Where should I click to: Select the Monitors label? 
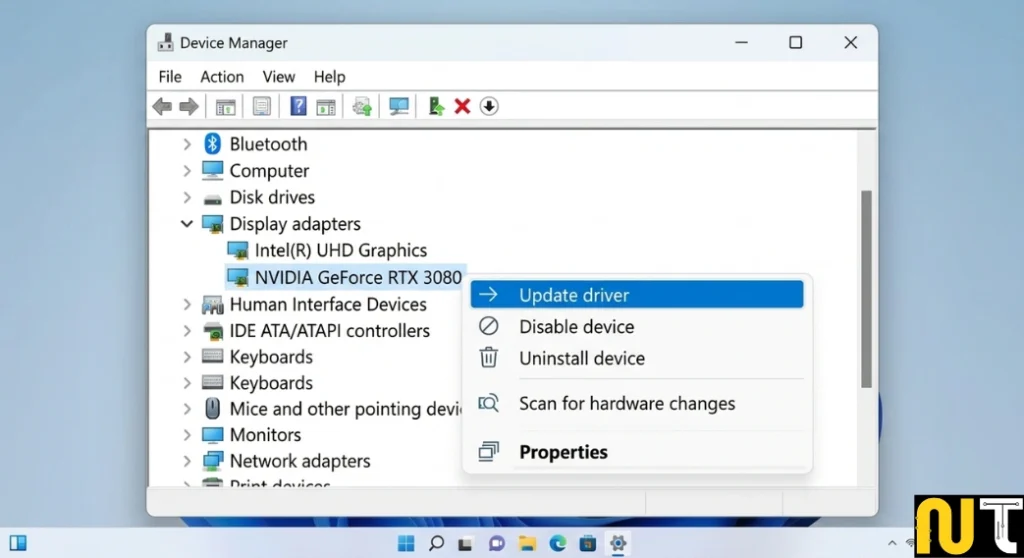pos(265,435)
